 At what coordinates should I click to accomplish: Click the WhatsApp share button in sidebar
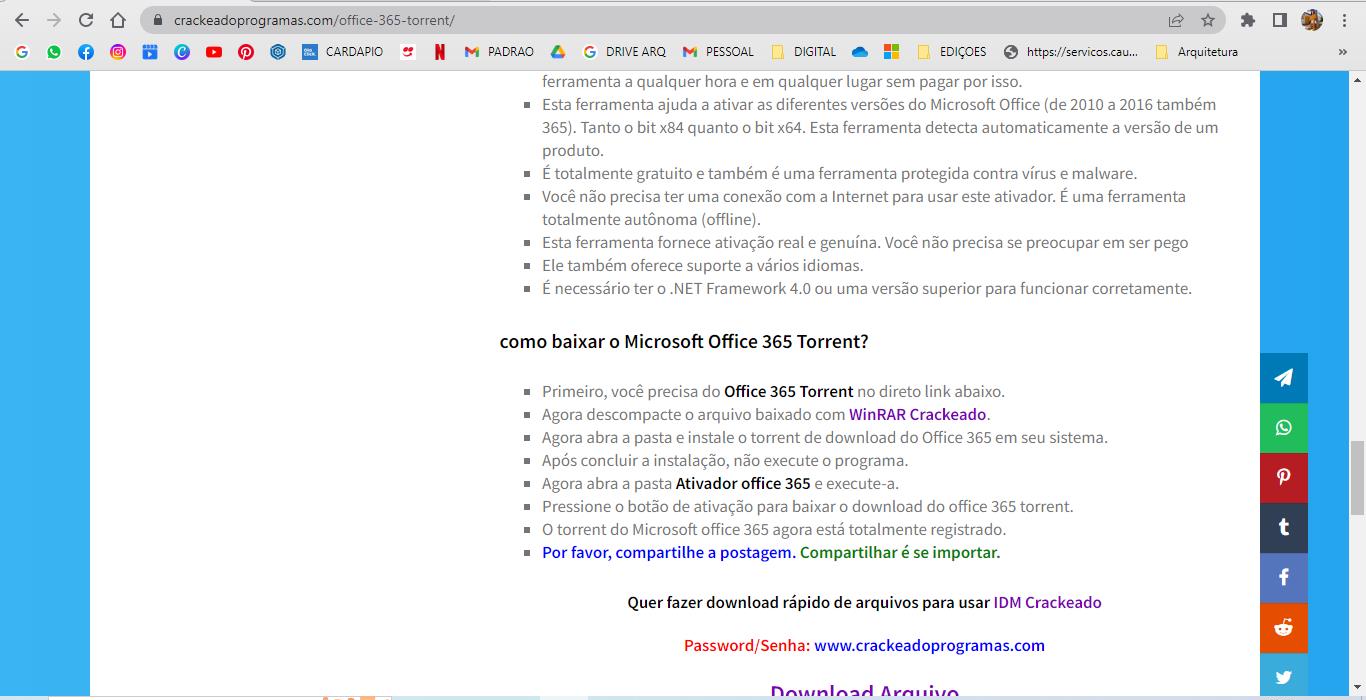click(x=1283, y=428)
